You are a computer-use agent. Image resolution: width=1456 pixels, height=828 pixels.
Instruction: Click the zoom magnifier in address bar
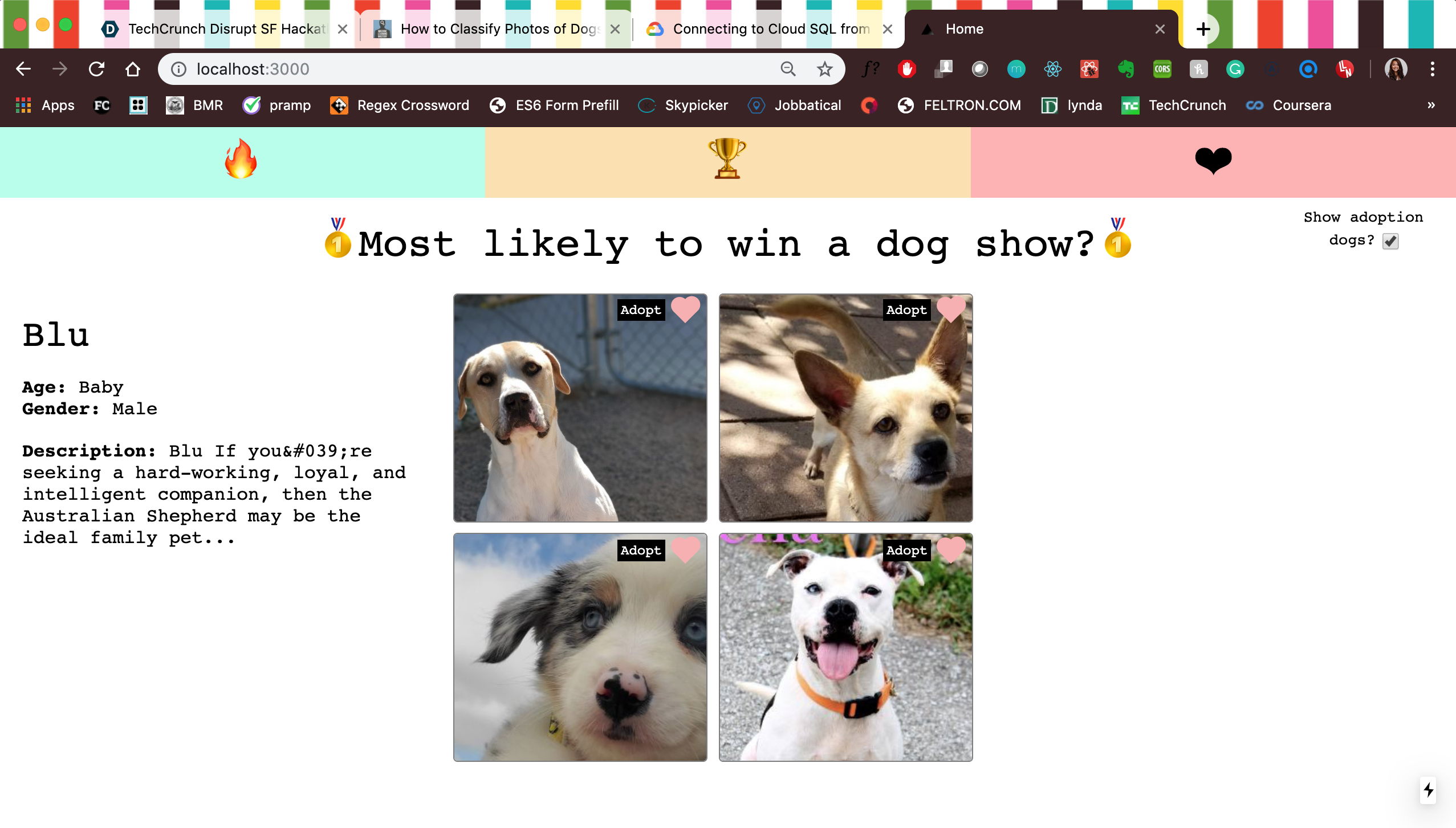[788, 70]
